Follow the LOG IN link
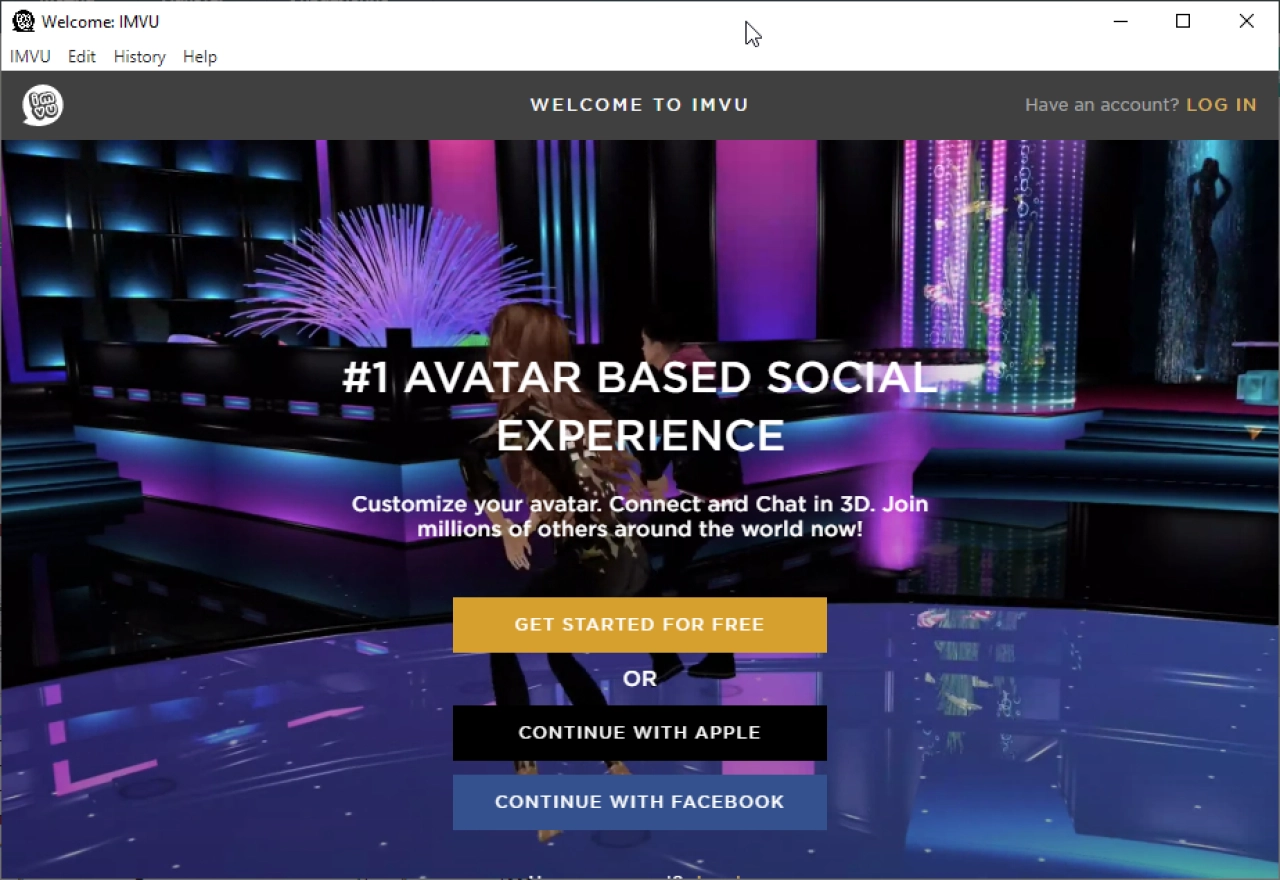The width and height of the screenshot is (1280, 880). 1221,105
